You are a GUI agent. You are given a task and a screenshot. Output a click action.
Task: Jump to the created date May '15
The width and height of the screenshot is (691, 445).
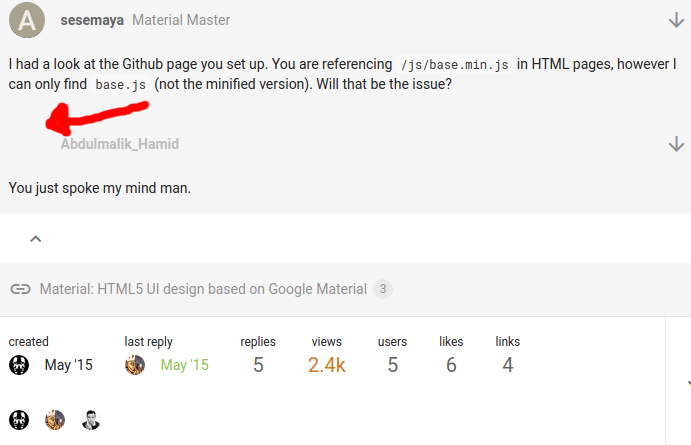pyautogui.click(x=69, y=365)
